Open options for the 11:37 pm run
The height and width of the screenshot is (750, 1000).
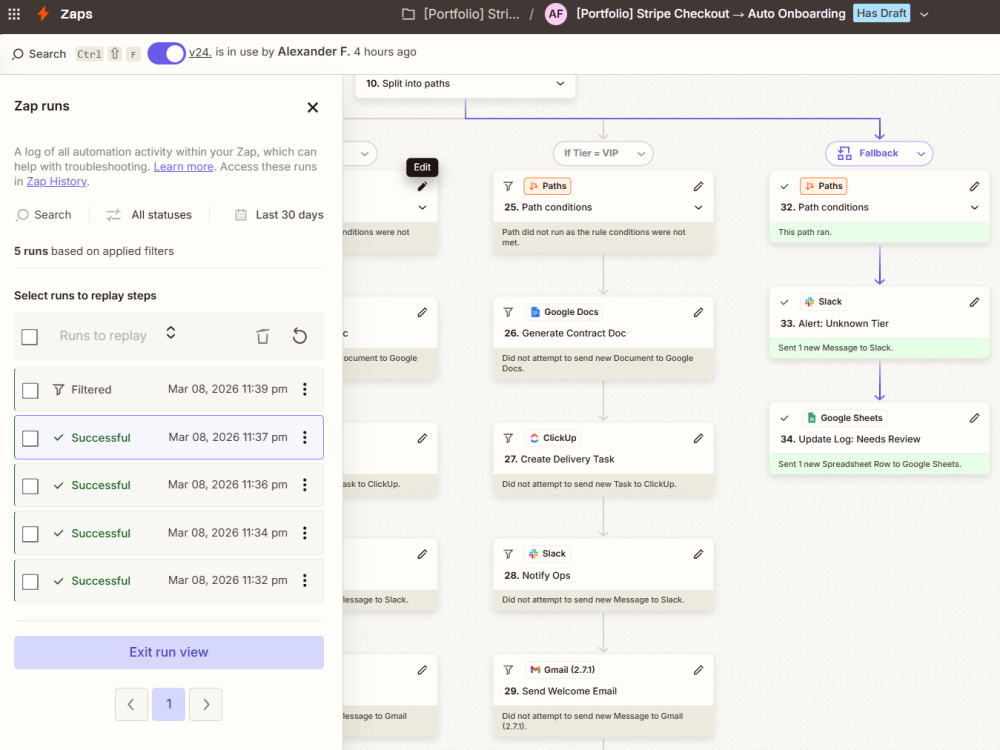305,437
